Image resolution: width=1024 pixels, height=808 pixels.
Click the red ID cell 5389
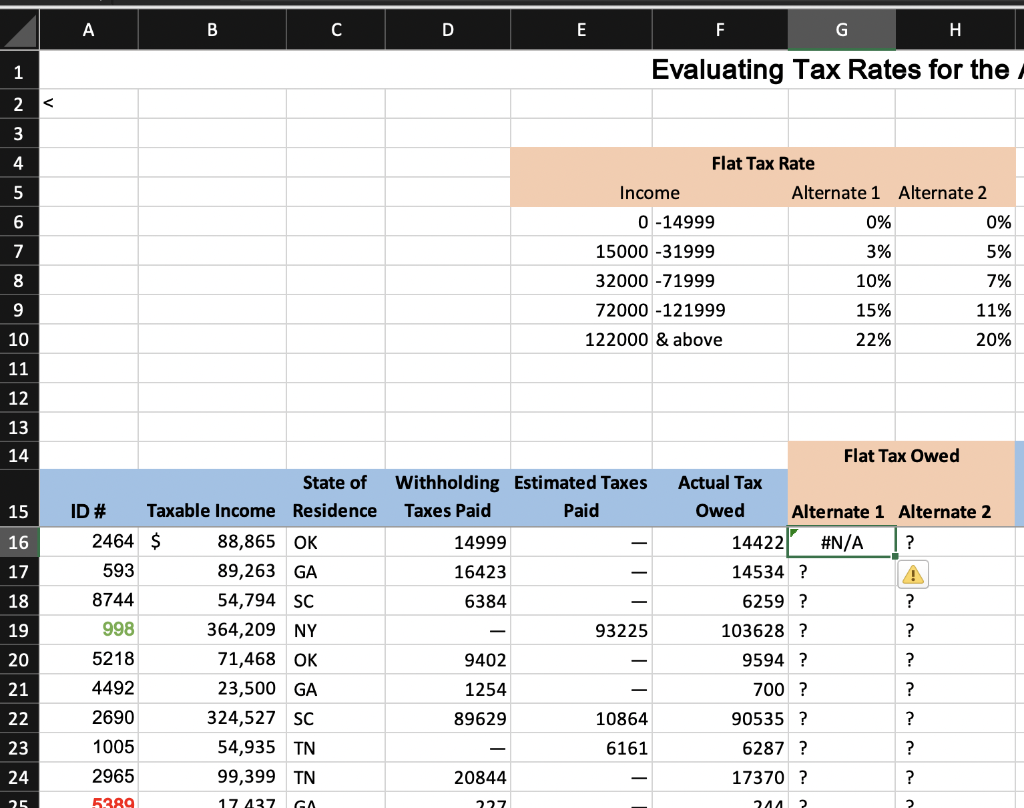click(89, 801)
